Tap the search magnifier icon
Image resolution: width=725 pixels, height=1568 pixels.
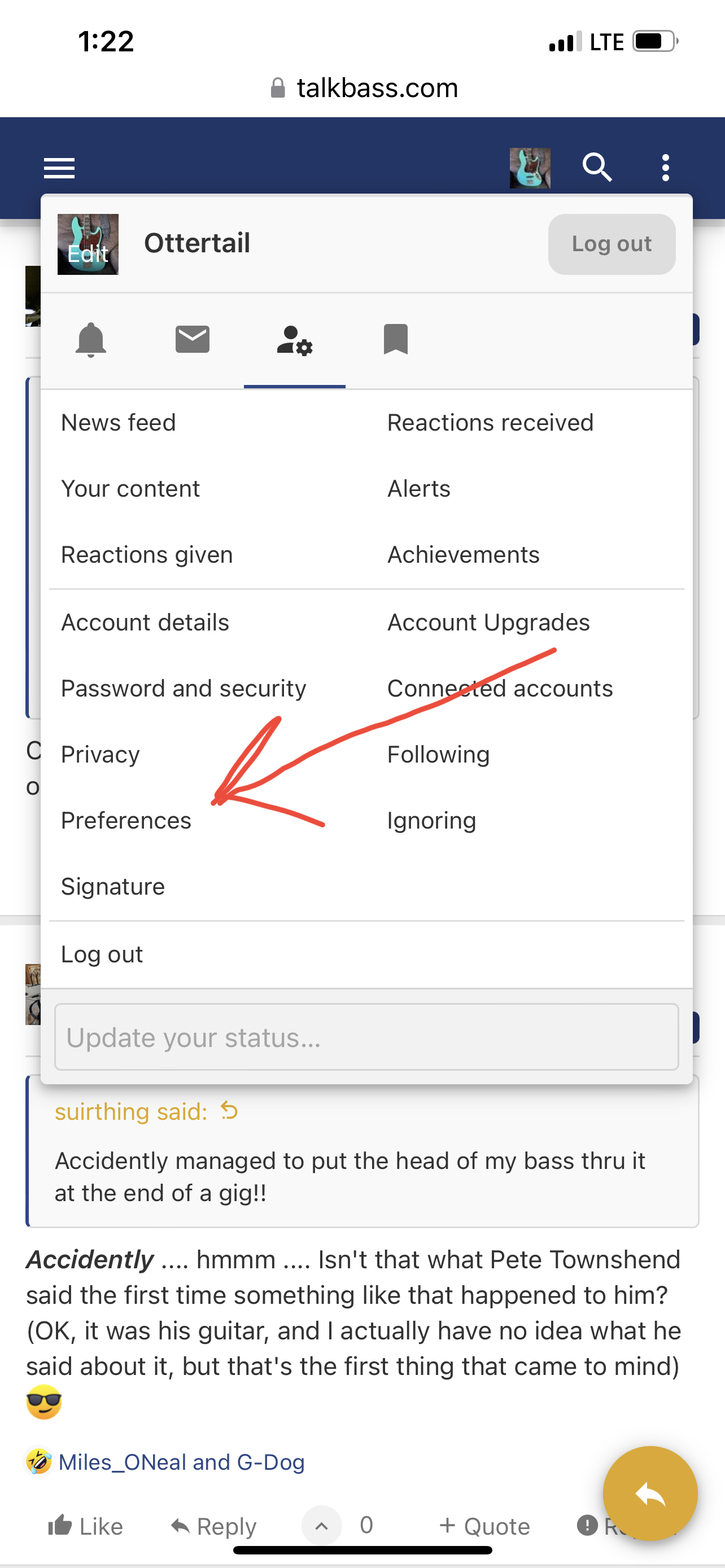[597, 168]
